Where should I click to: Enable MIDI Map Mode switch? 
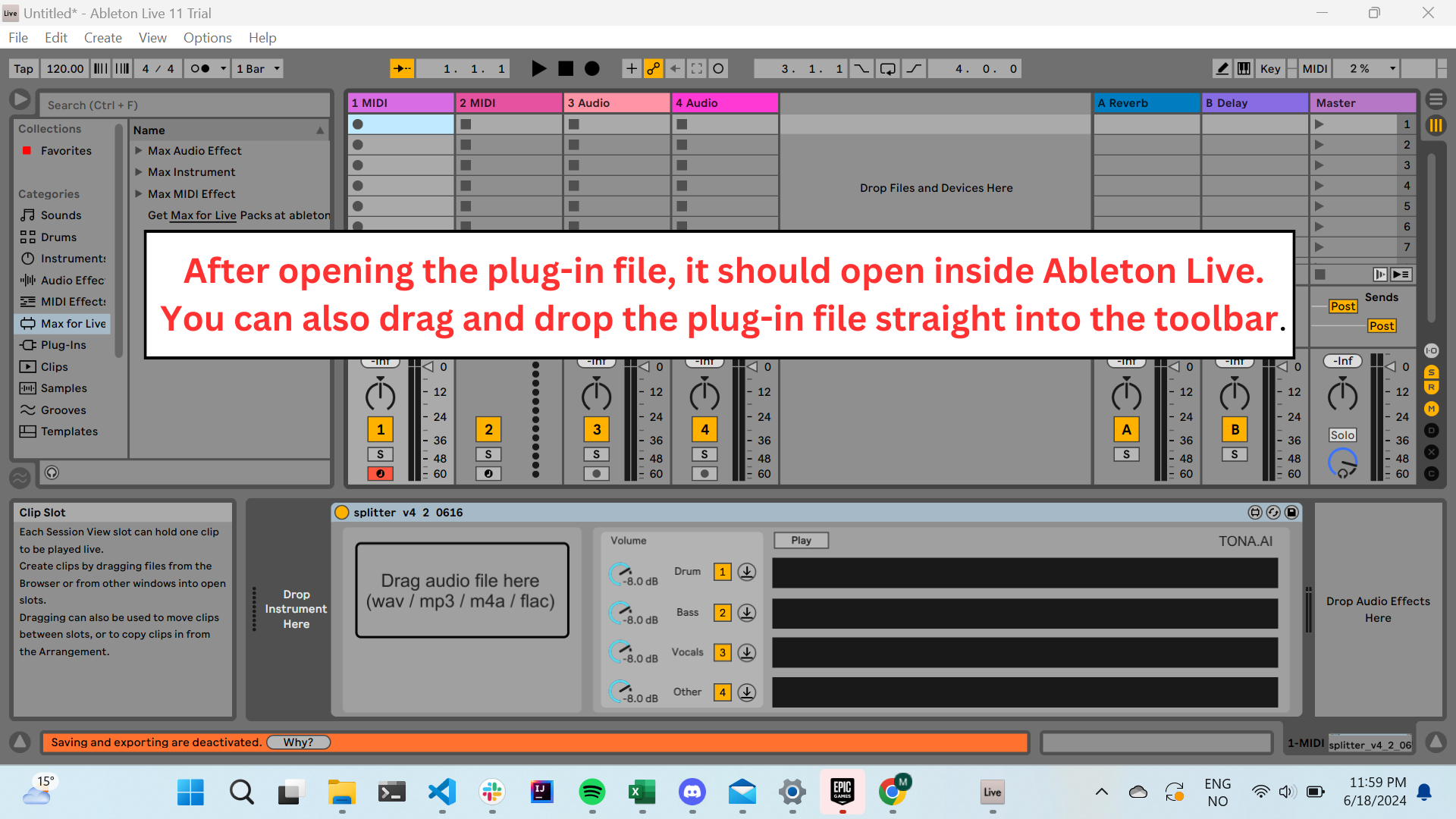tap(1315, 68)
